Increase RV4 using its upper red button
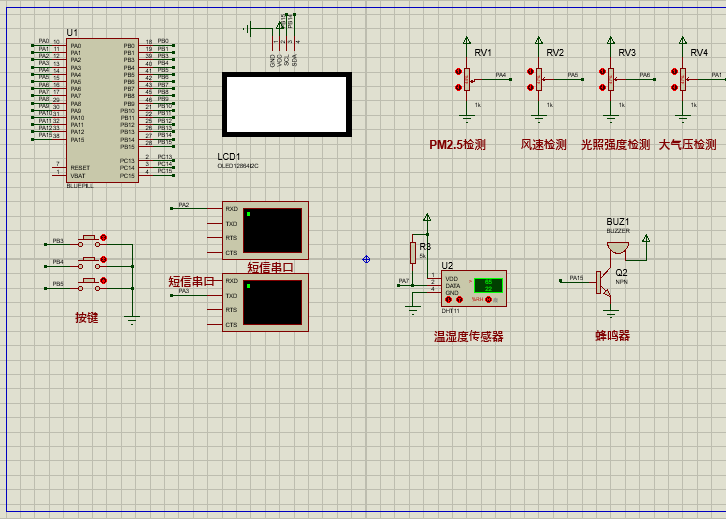This screenshot has height=519, width=726. tap(675, 71)
